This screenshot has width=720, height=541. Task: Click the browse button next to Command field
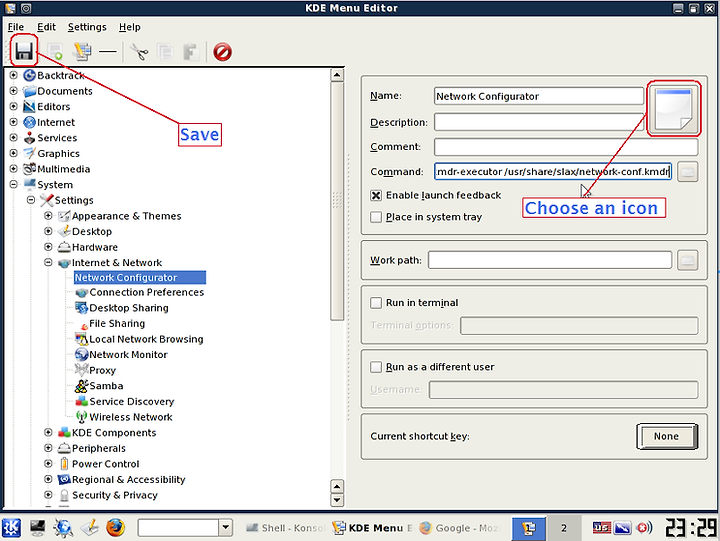[x=687, y=172]
